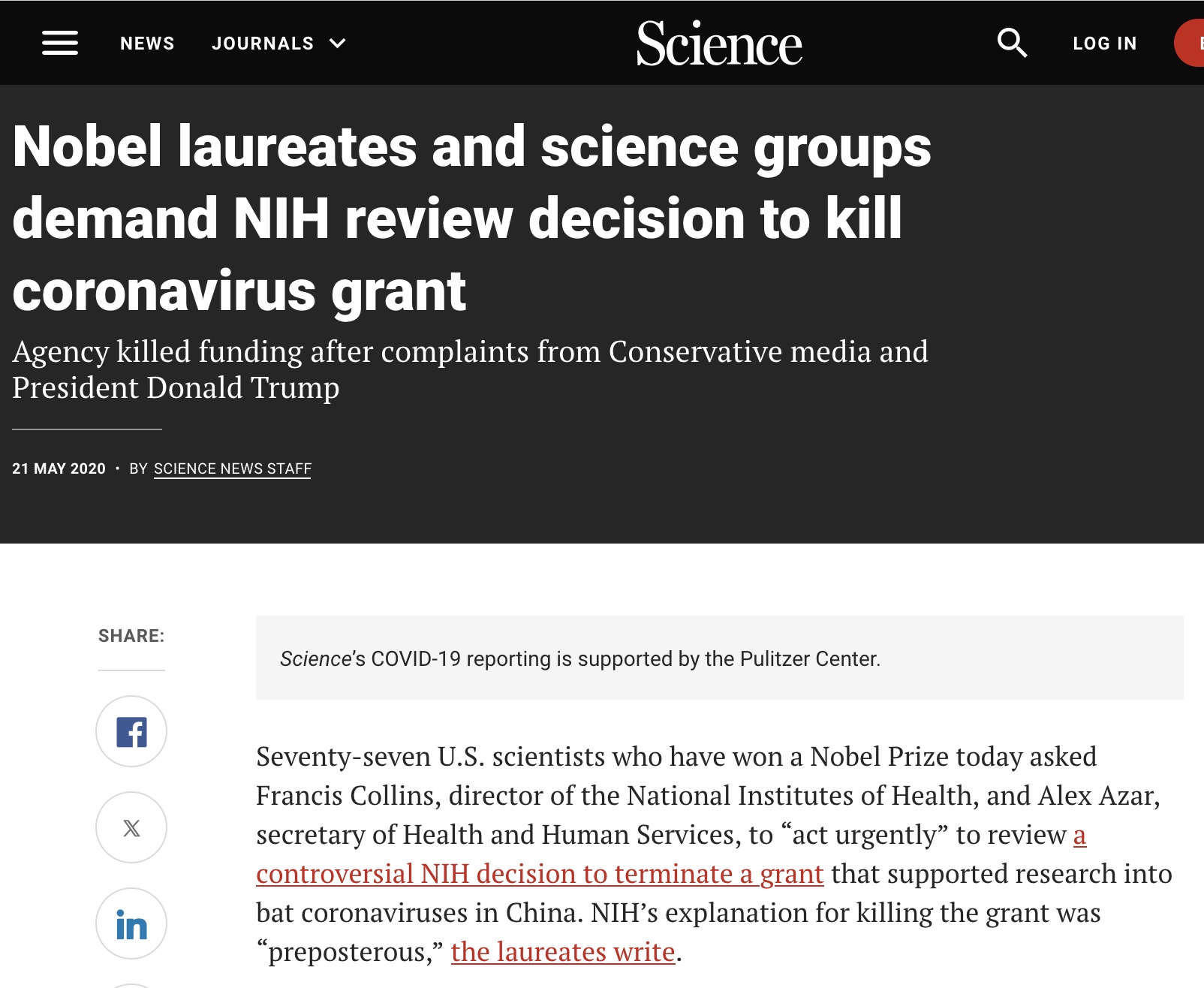Open "the laureates write" link
Screen dimensions: 1204x988
pos(563,952)
